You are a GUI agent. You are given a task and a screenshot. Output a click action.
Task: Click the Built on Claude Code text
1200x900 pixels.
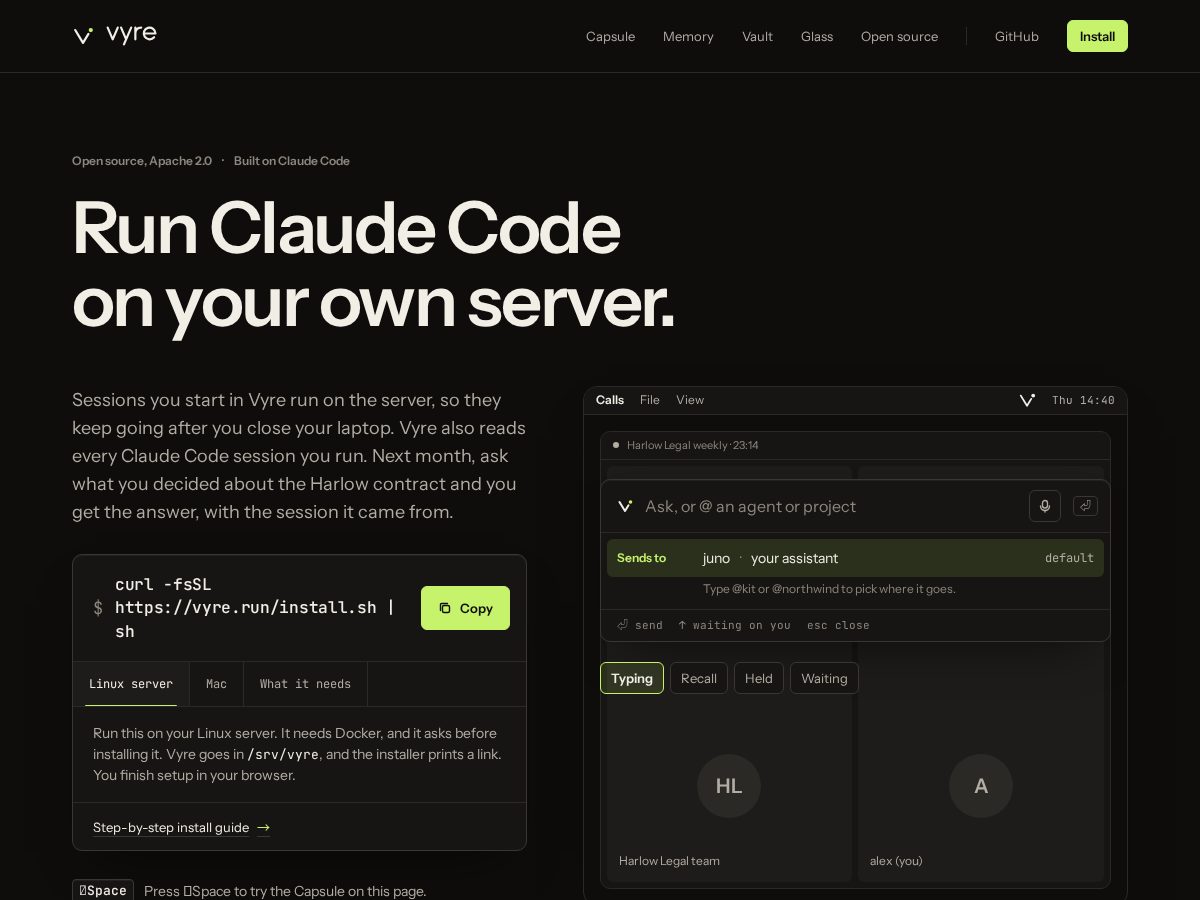[292, 161]
